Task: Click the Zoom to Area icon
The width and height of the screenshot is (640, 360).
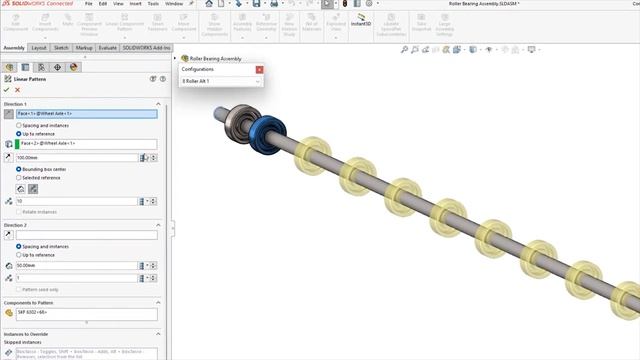Action: [415, 50]
